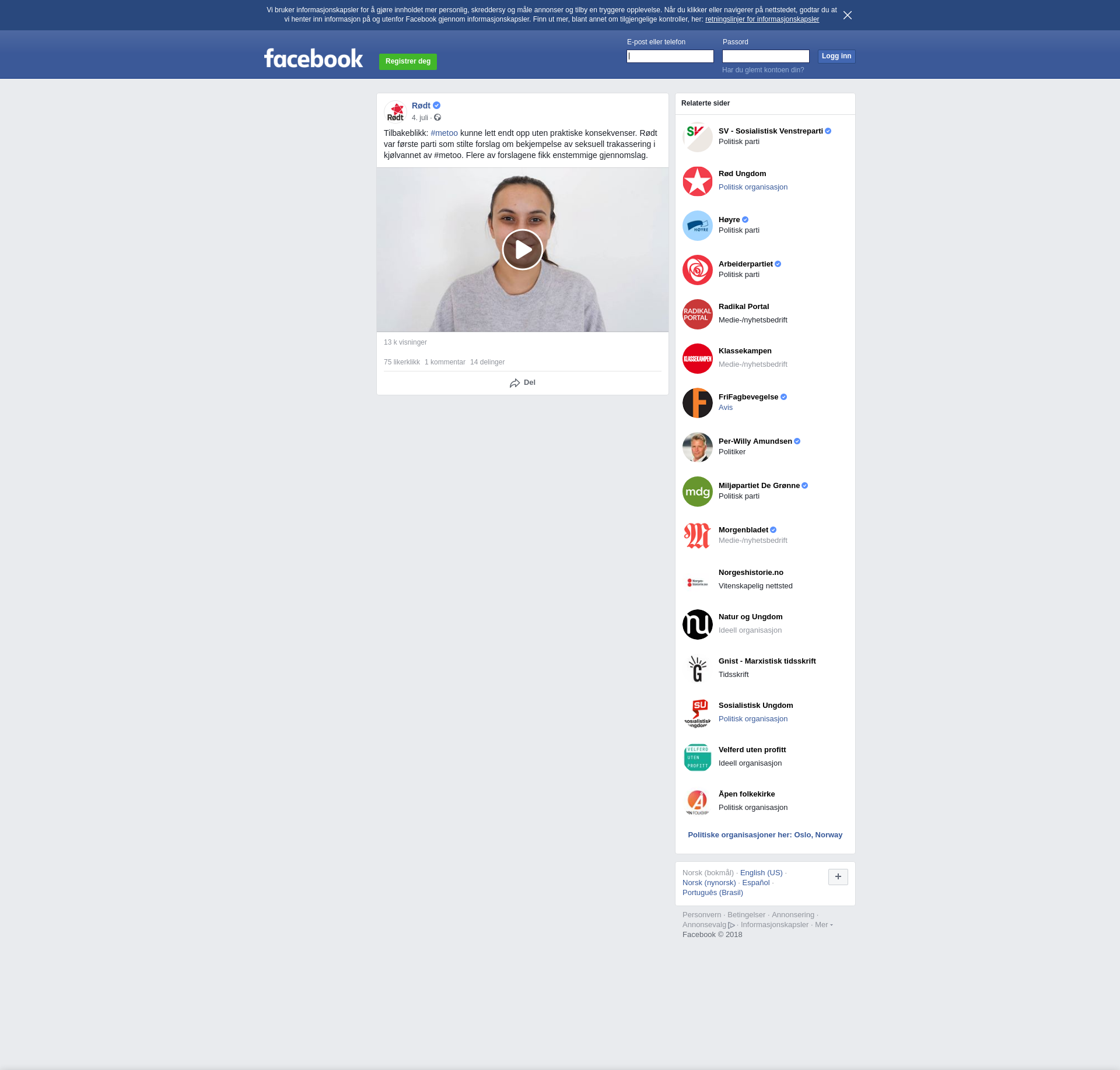The image size is (1120, 1070).
Task: Open the Annonsering footer link
Action: 793,915
